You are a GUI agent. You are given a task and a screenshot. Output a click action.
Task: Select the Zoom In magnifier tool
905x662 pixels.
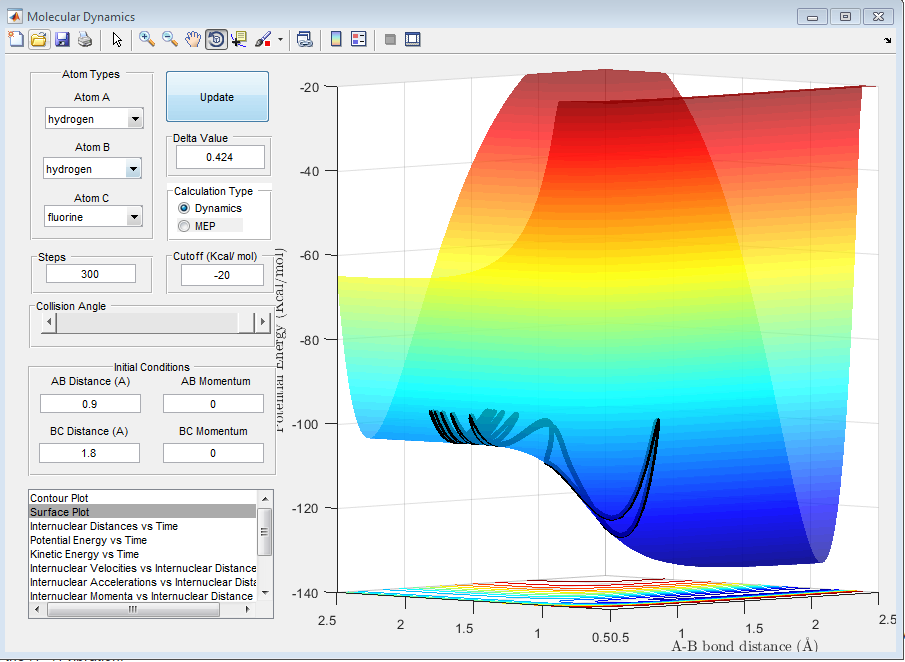[x=147, y=40]
